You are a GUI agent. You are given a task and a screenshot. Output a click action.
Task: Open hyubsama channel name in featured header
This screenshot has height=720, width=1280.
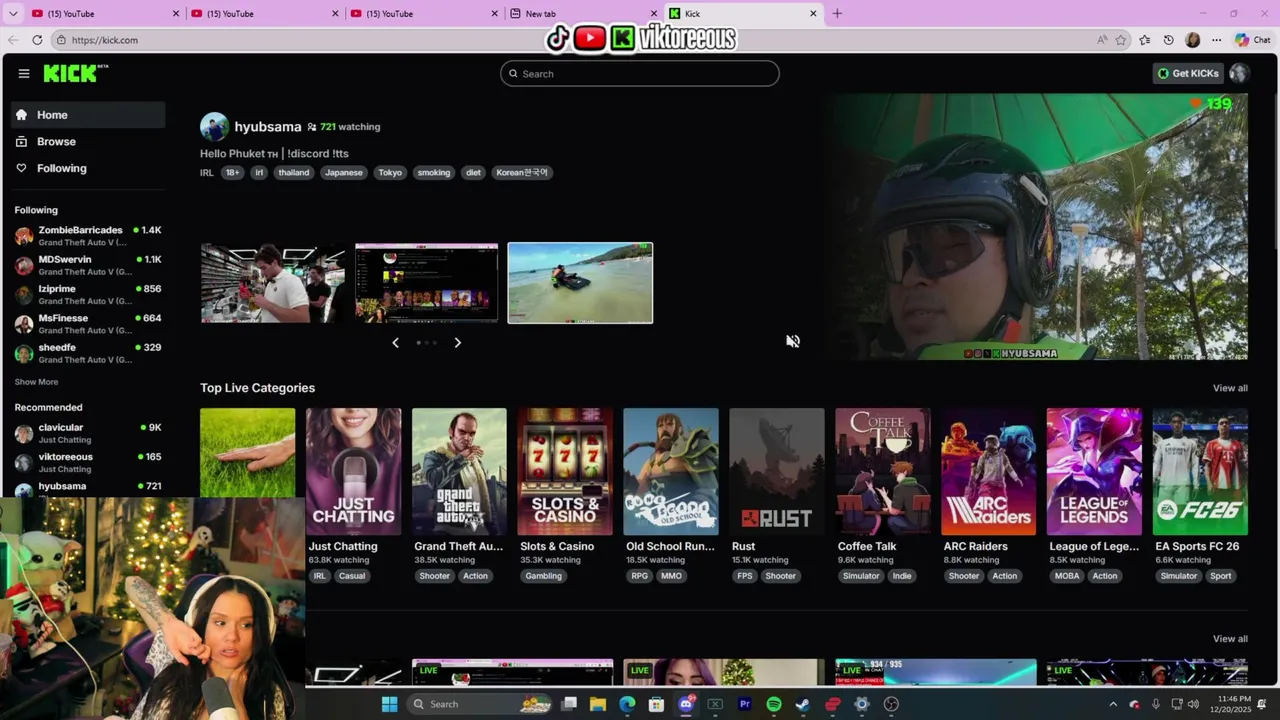click(267, 127)
